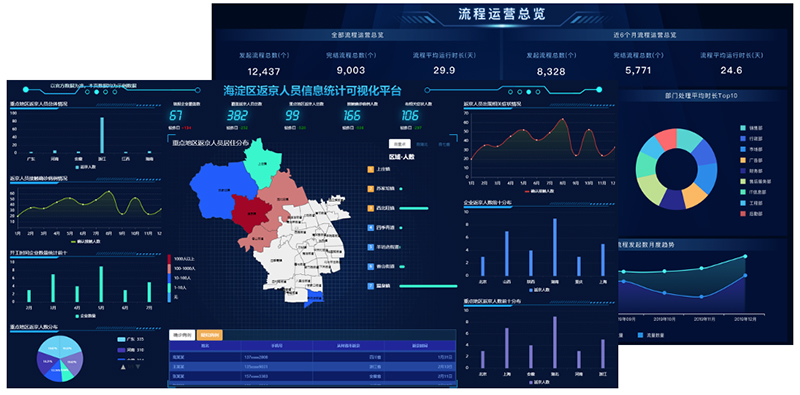
Task: Click the pie legend up arrow pager
Action: (x=122, y=366)
